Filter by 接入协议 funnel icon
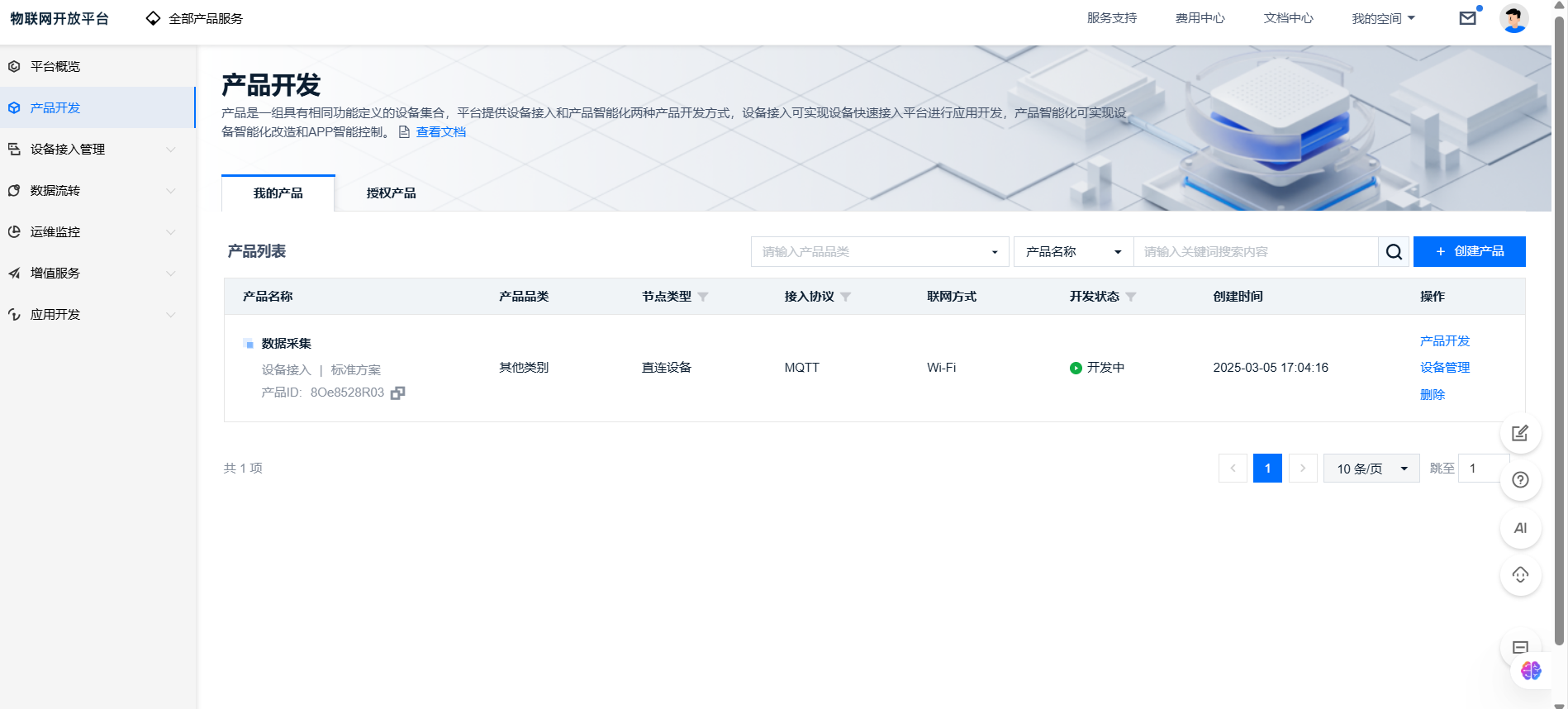This screenshot has width=1568, height=709. [x=845, y=297]
